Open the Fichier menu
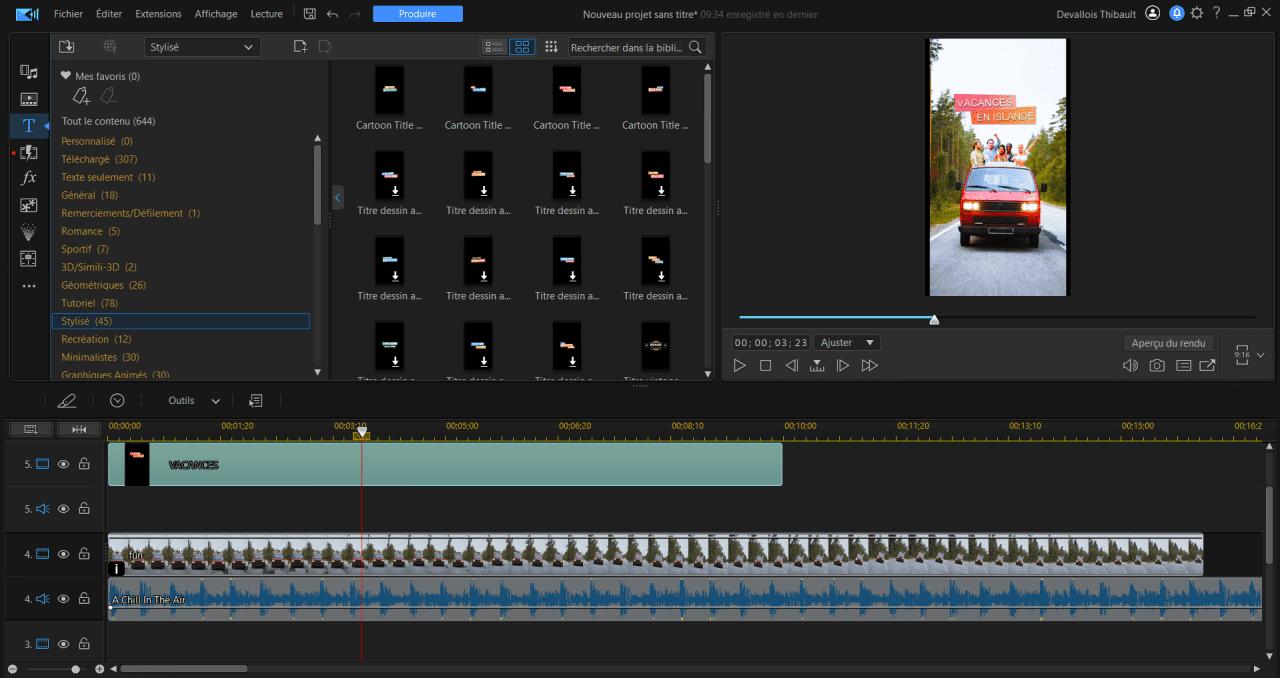 68,13
